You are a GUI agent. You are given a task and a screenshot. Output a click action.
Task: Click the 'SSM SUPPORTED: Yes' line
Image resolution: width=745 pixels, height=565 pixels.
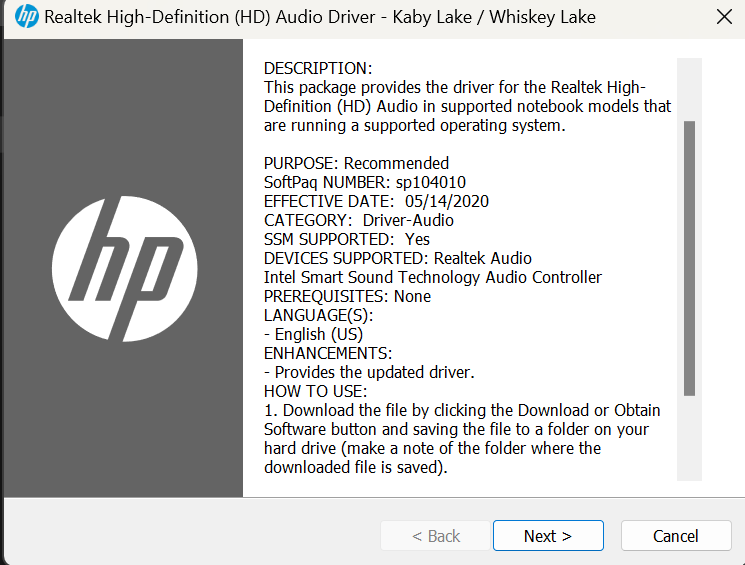coord(347,239)
